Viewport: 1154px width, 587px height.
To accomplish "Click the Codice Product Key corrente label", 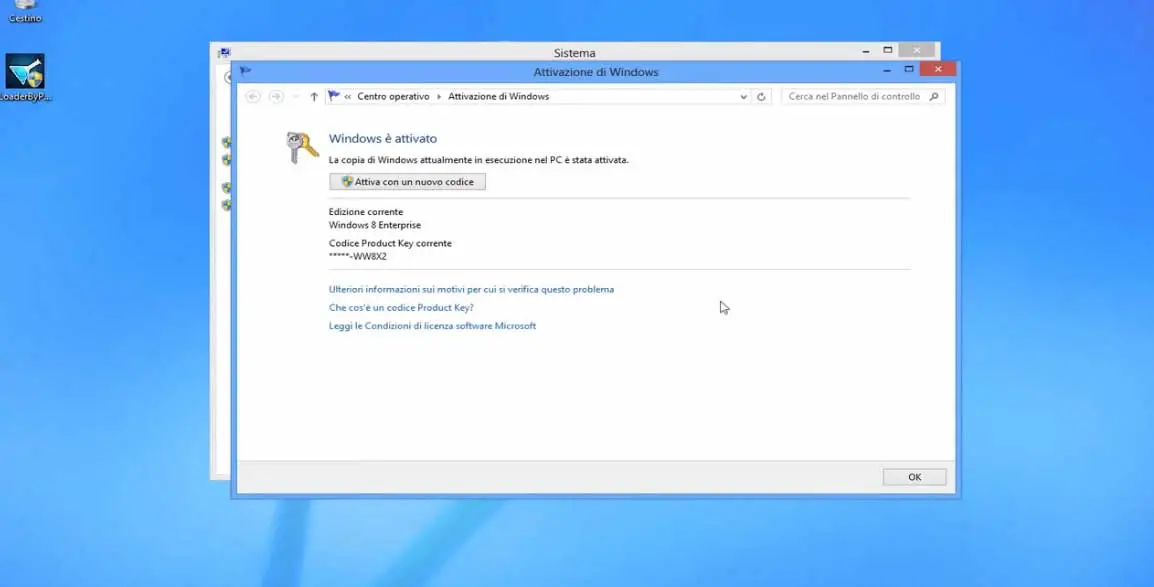I will (390, 243).
